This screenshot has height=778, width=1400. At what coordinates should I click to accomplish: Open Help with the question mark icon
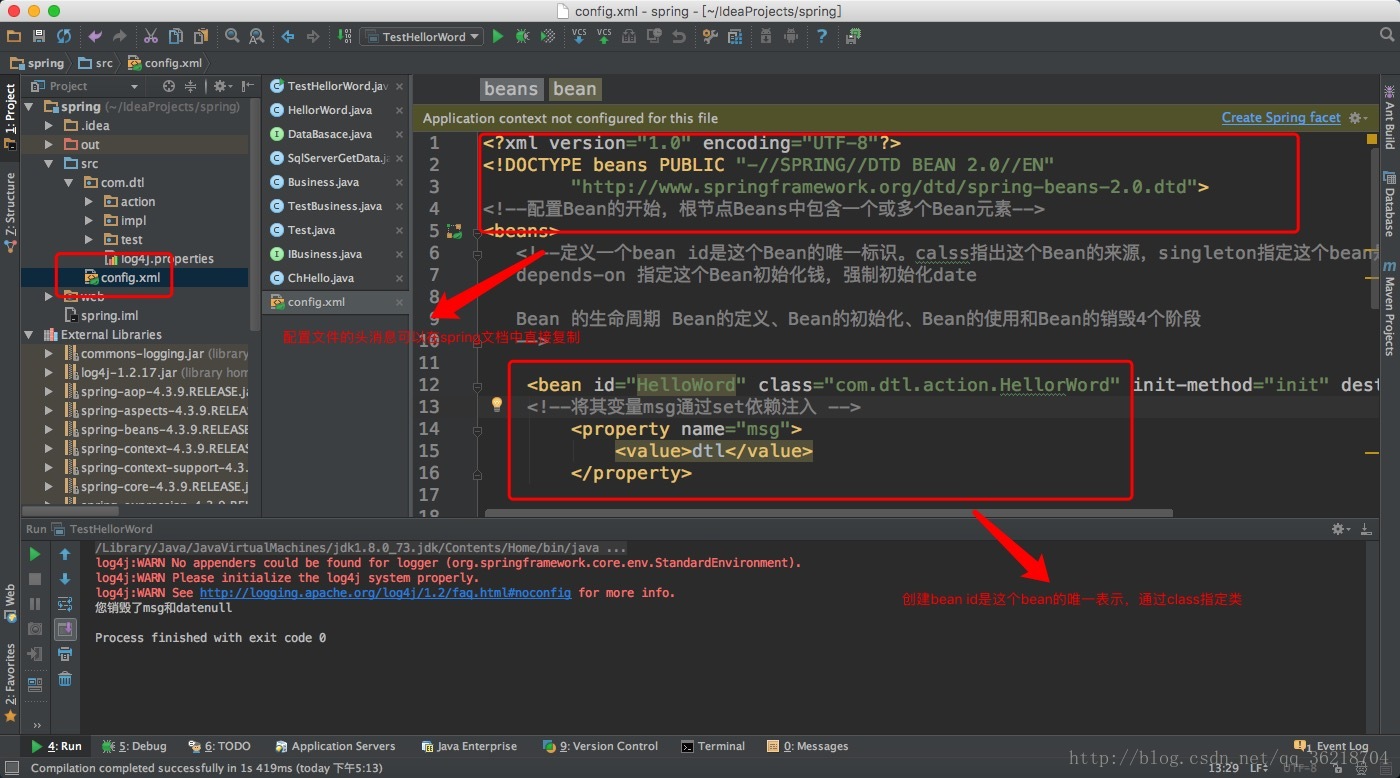[822, 36]
